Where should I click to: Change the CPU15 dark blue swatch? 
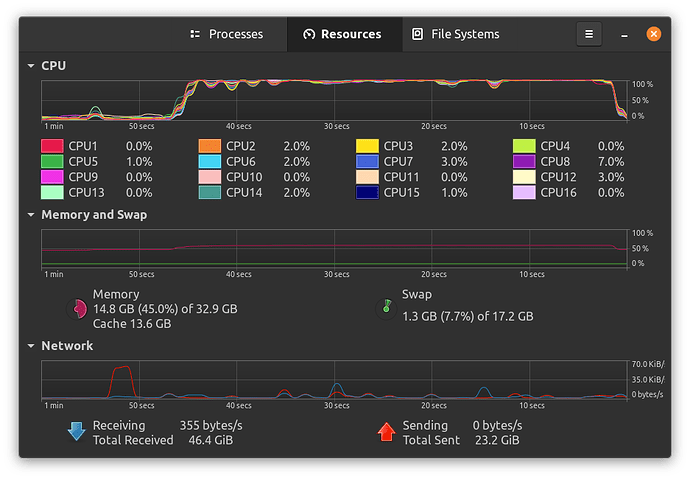click(x=367, y=192)
